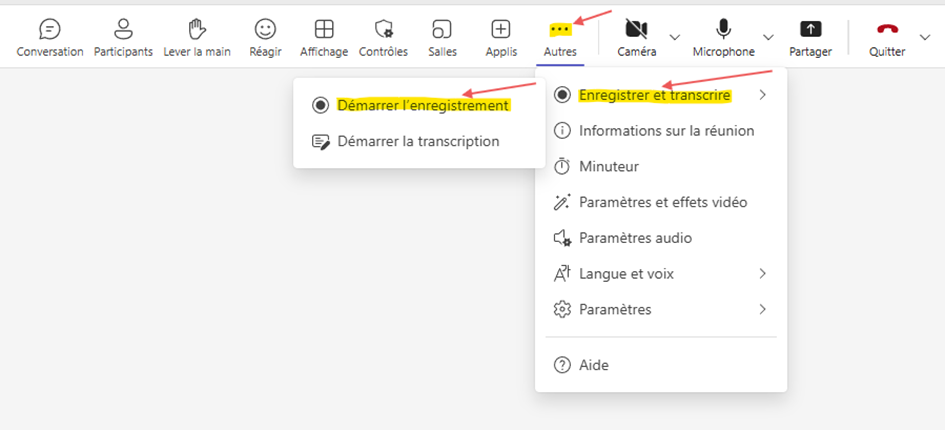Open the Affichage view options
945x430 pixels.
click(324, 28)
